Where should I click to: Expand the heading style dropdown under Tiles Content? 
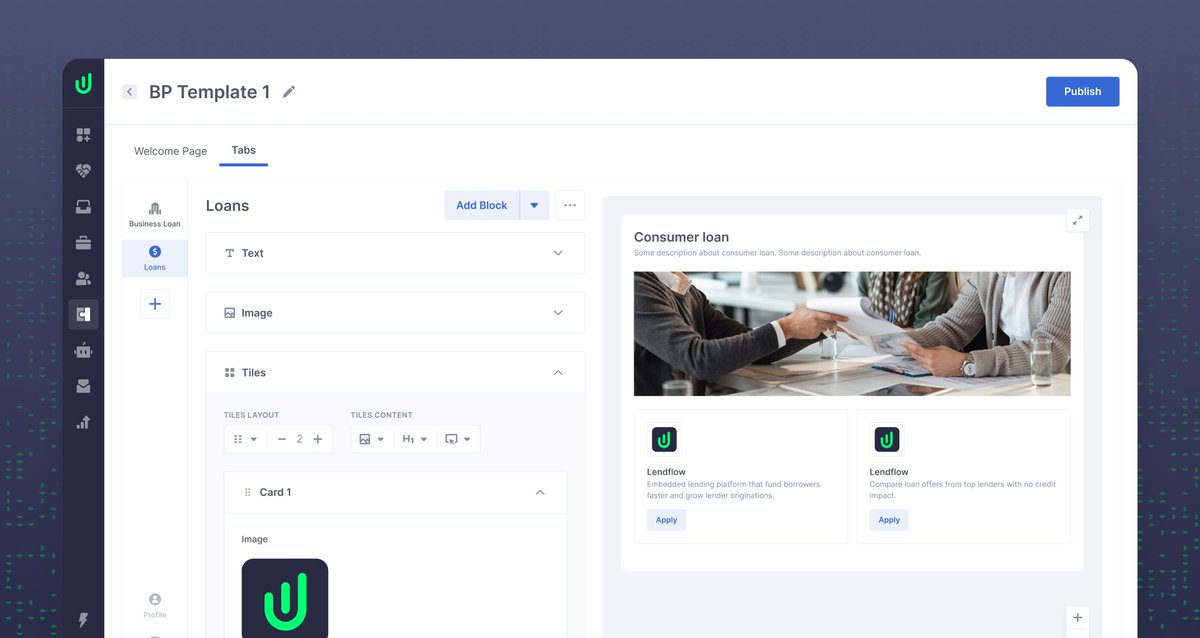click(x=415, y=438)
